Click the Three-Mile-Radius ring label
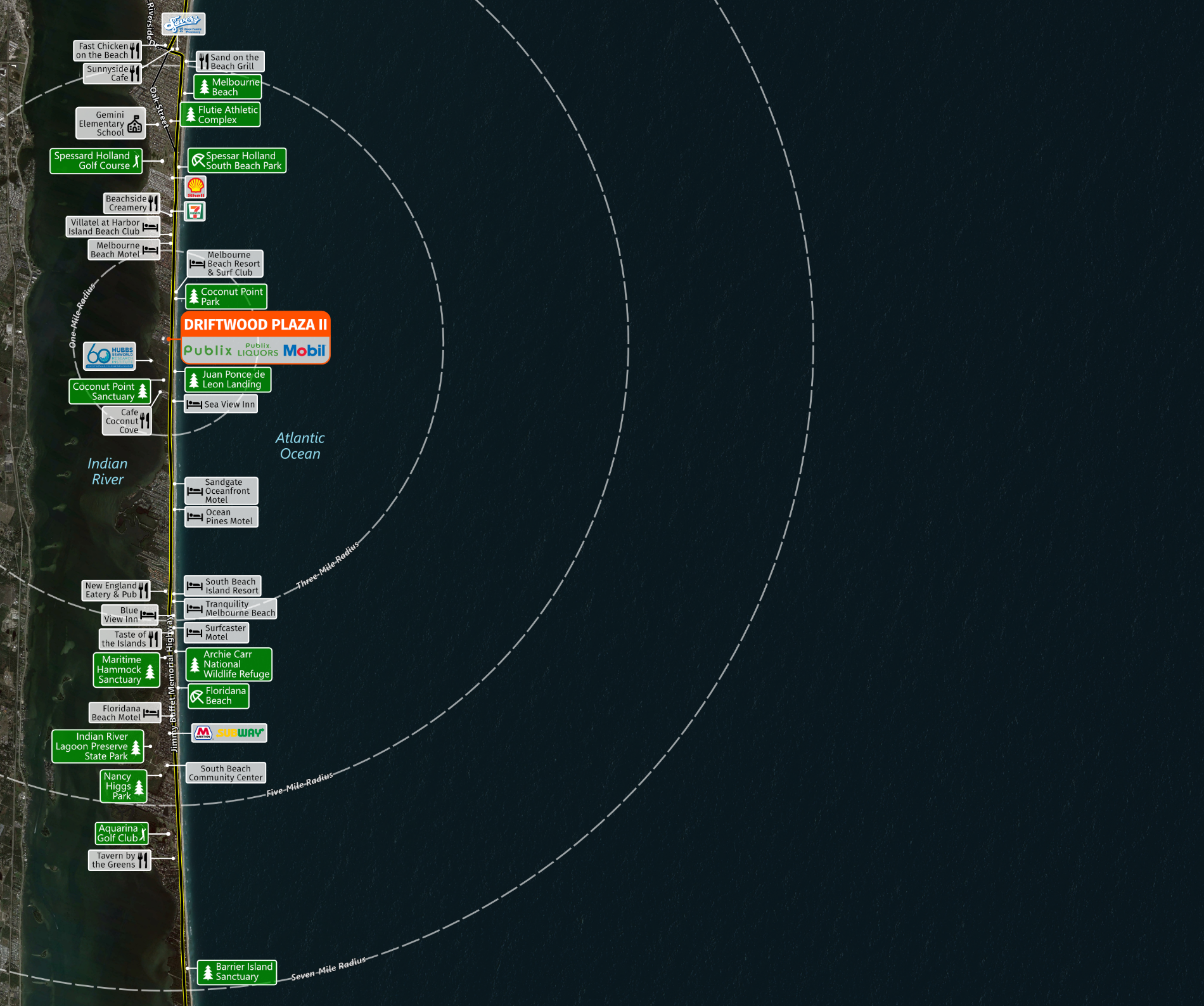 pos(327,565)
